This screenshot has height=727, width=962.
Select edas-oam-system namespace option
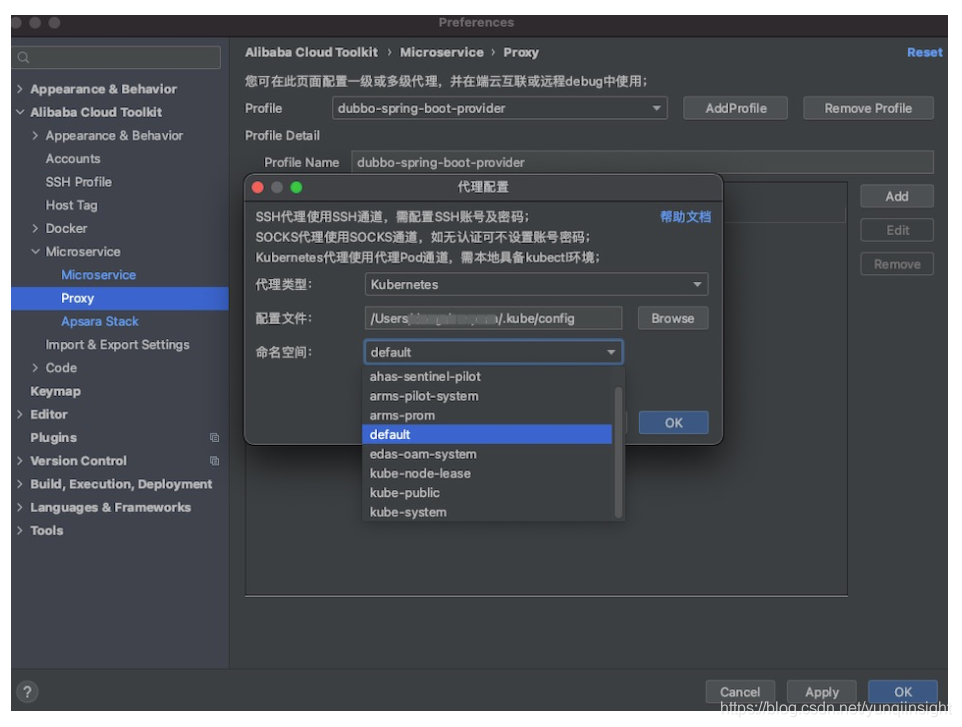[487, 454]
